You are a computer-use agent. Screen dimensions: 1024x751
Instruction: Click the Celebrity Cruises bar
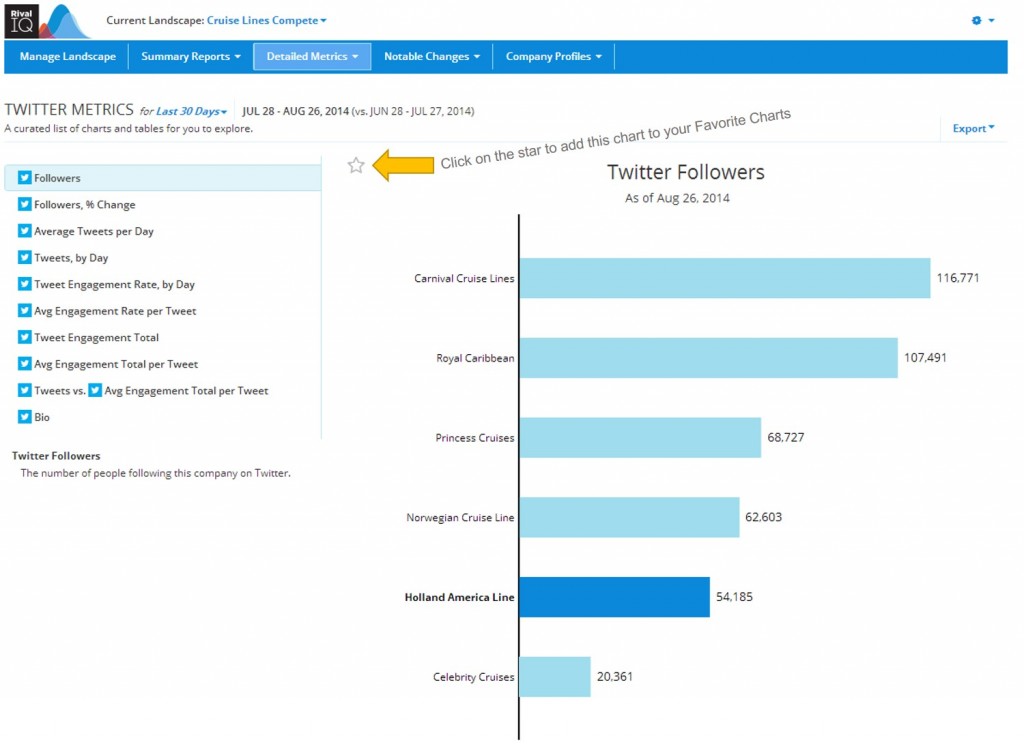click(x=555, y=677)
